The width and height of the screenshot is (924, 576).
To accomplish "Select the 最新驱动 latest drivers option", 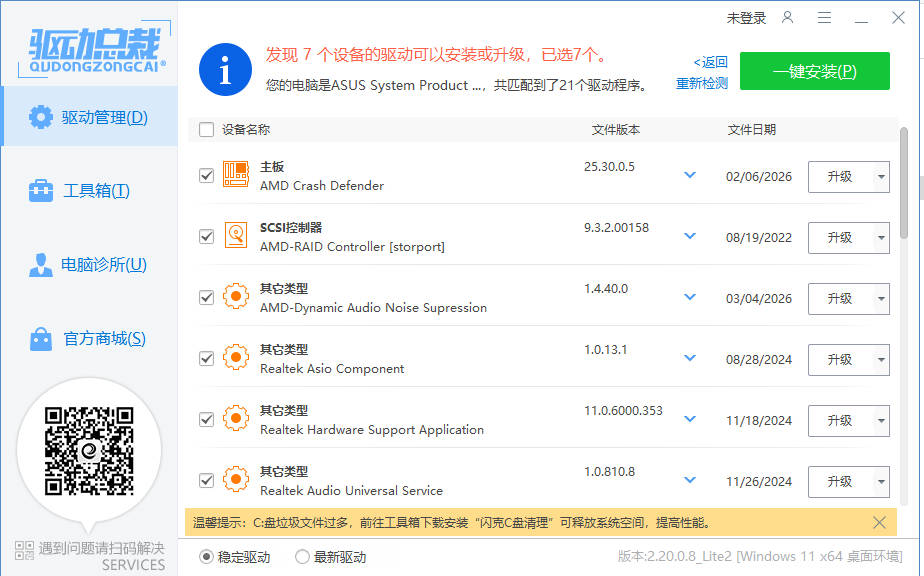I will (302, 557).
